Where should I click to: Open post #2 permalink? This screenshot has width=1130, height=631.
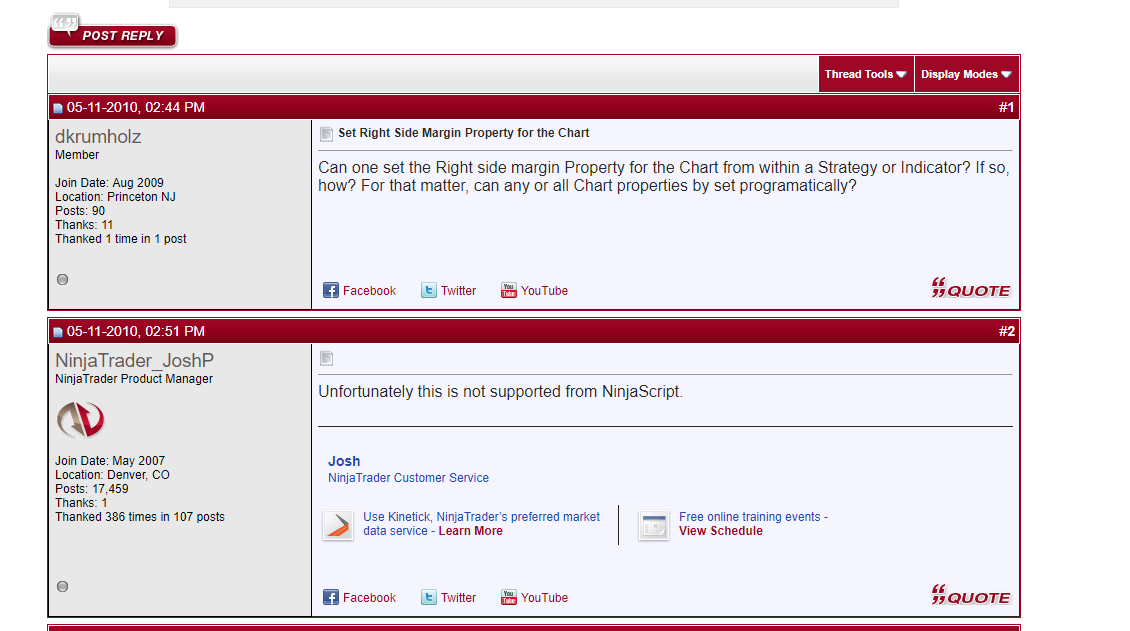pos(1006,331)
